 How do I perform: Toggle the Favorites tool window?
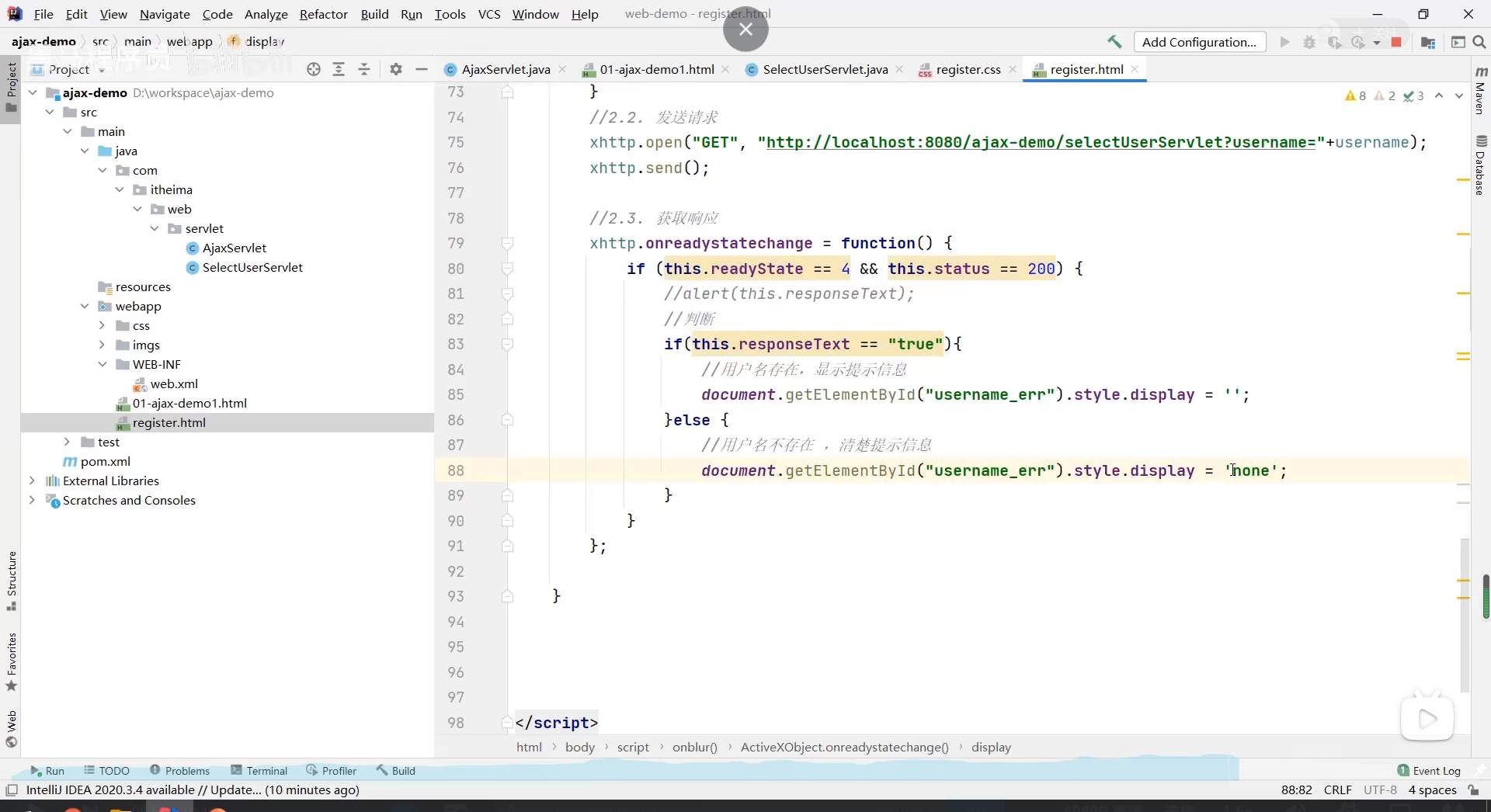(x=11, y=661)
